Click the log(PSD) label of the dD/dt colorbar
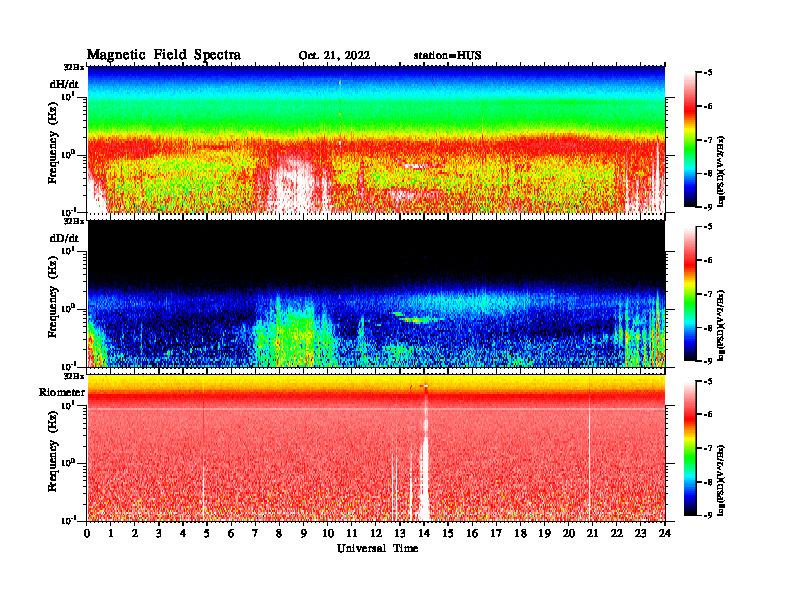This screenshot has width=792, height=612. click(721, 325)
